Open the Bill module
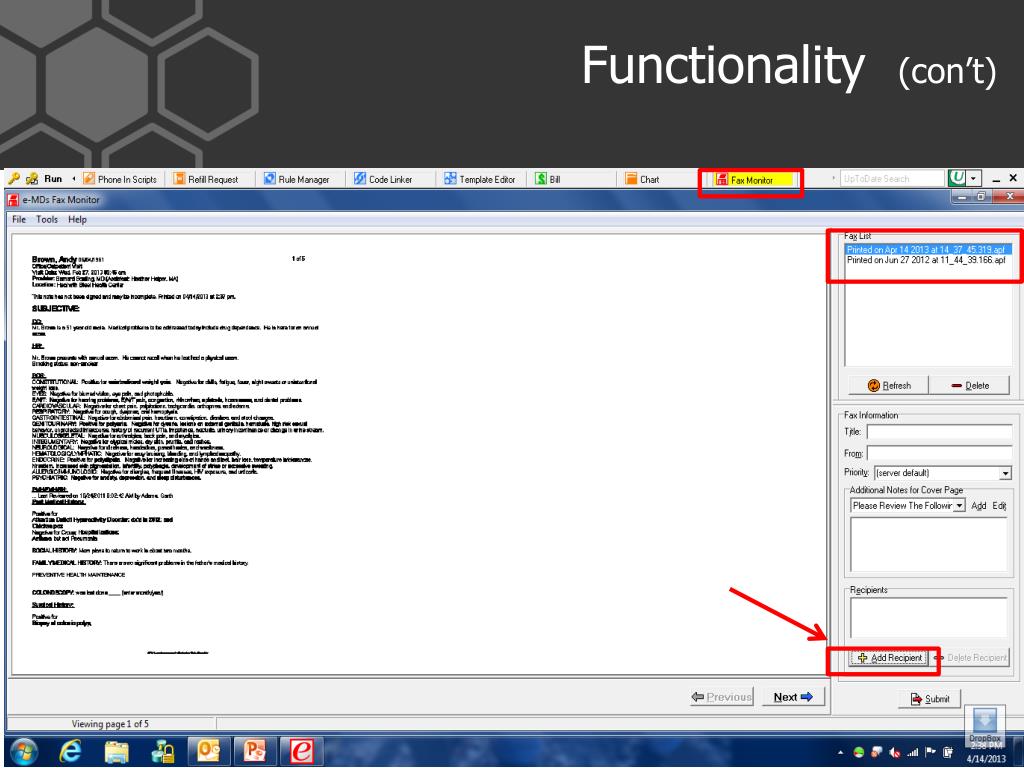Screen dimensions: 1024x768 coord(547,179)
